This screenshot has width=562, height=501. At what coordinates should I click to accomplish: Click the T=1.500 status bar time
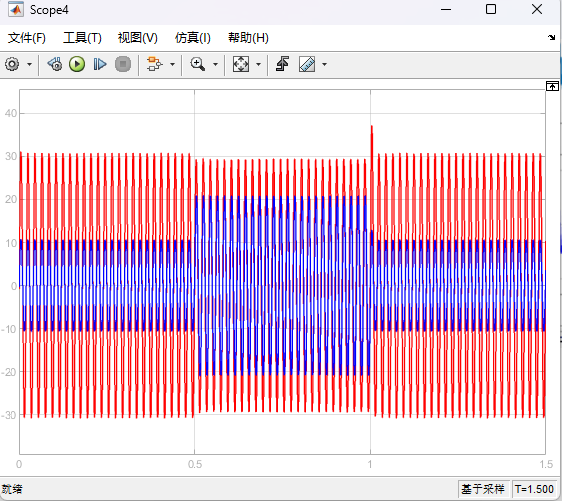(534, 489)
